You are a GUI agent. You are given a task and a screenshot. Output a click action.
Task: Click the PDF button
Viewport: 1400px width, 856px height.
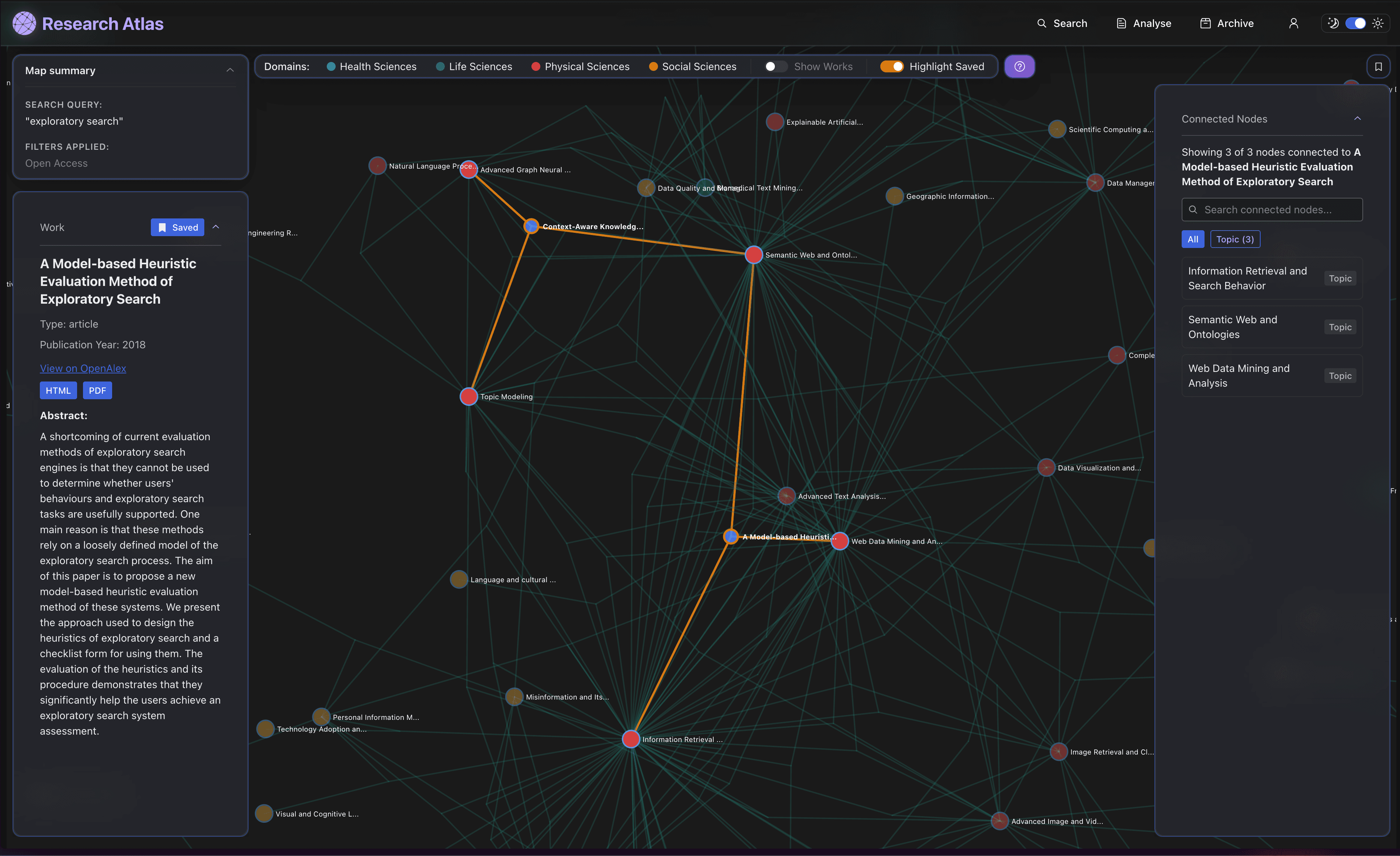coord(97,390)
